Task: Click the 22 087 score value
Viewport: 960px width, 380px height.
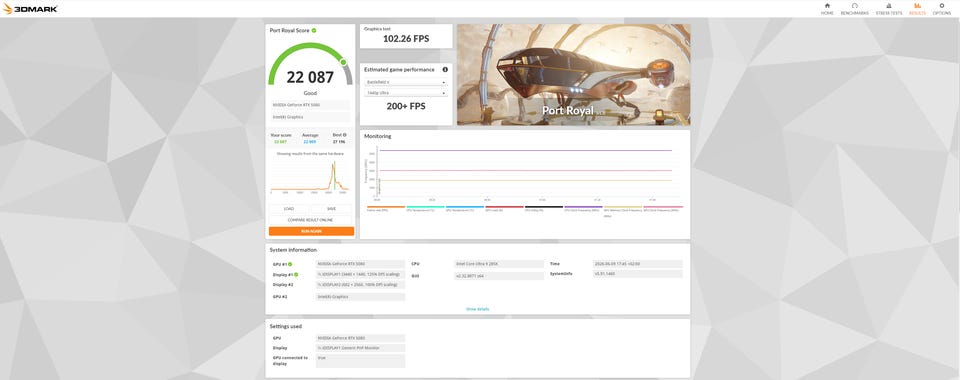Action: (x=310, y=77)
